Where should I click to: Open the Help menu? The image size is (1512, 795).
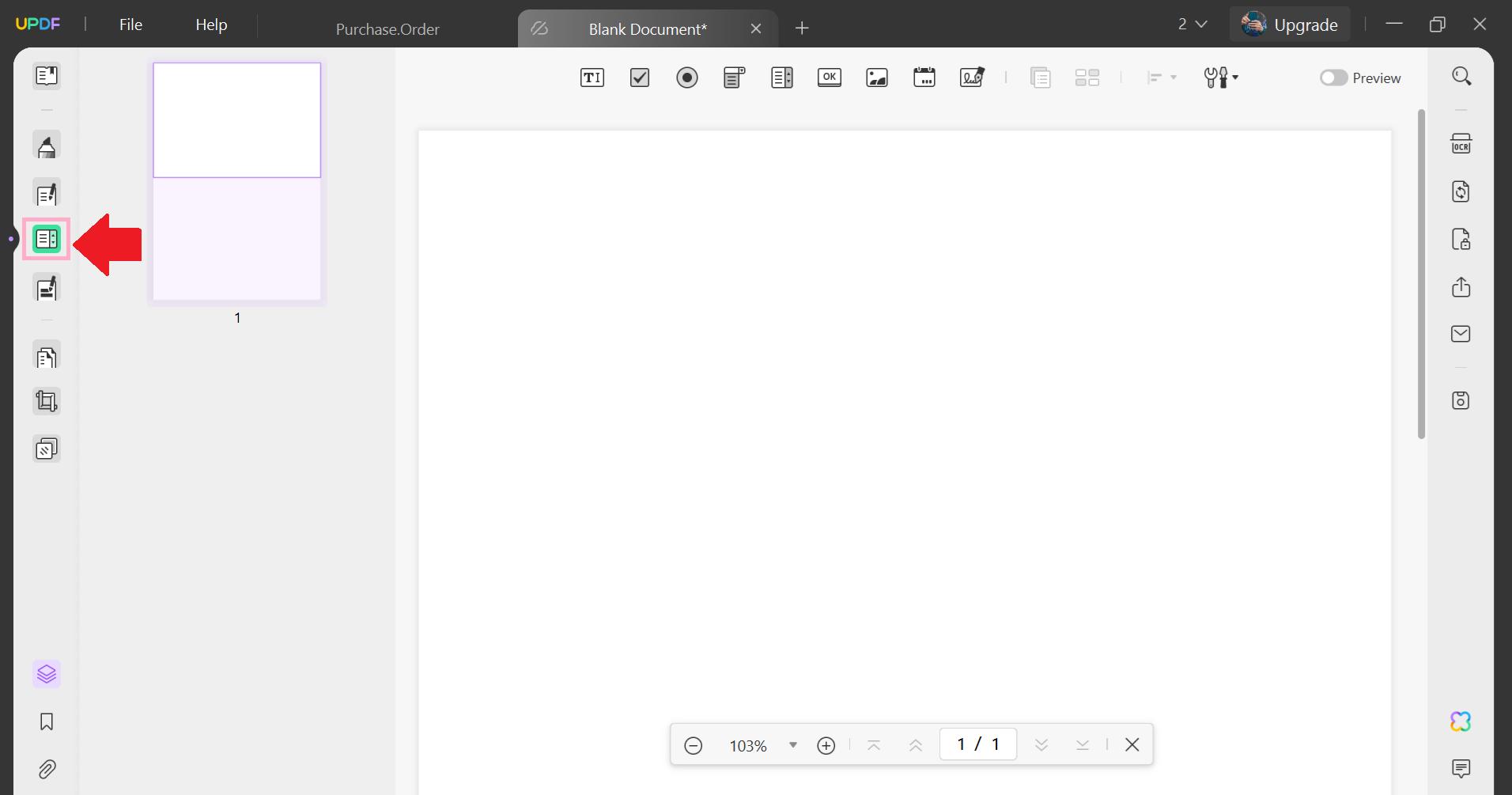211,25
